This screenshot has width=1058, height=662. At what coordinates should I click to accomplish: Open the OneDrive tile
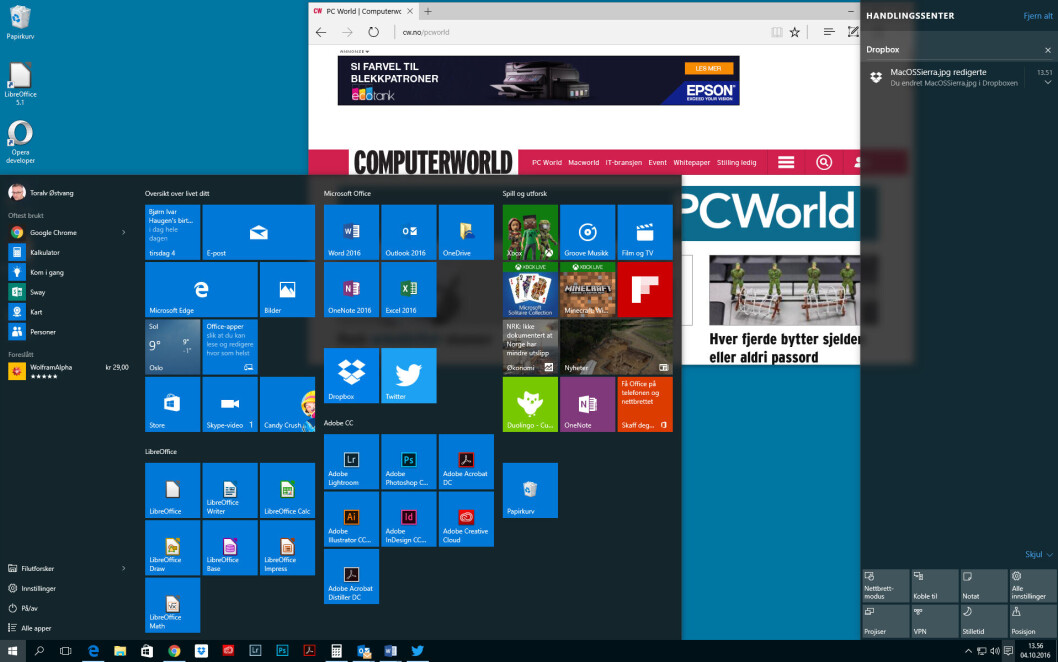pos(466,232)
